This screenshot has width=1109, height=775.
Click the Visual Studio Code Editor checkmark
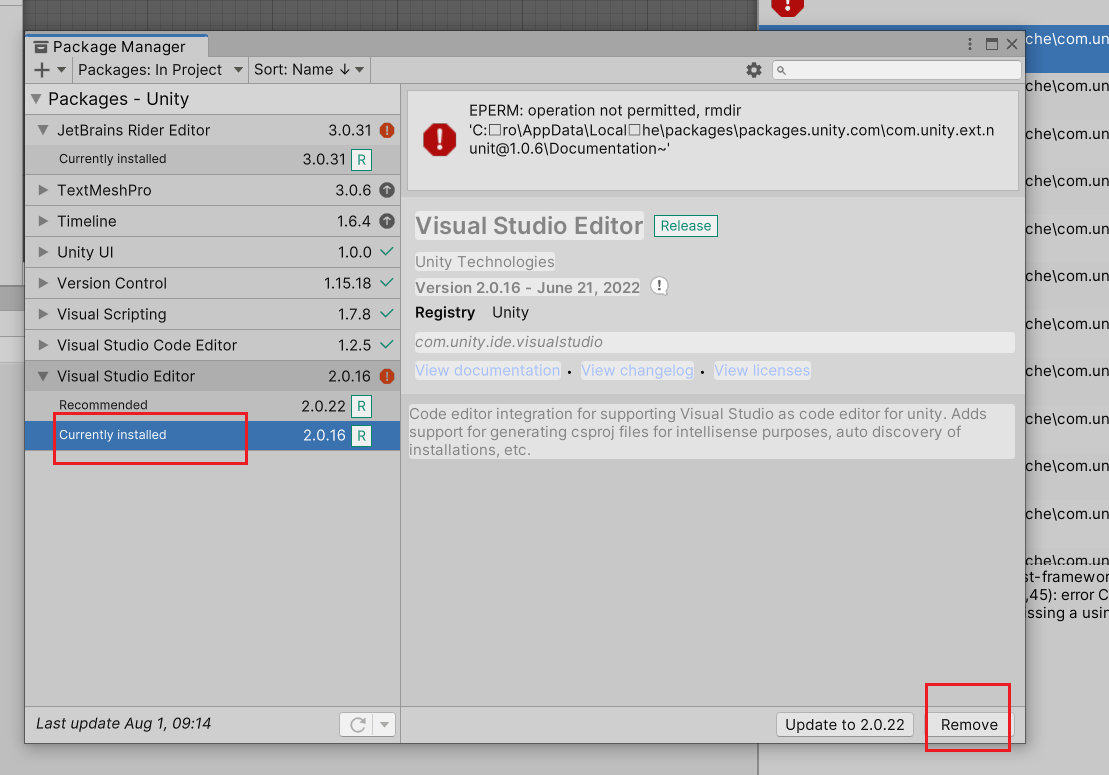[x=387, y=344]
